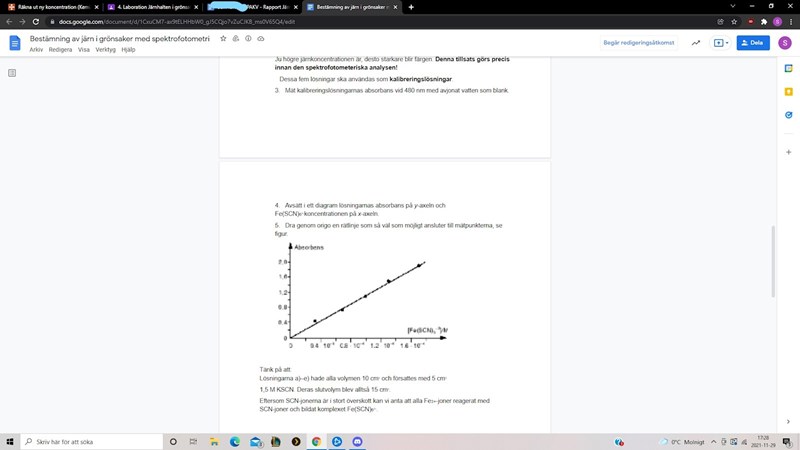Viewport: 800px width, 450px height.
Task: Open the activity dashboard trend icon
Action: (x=695, y=43)
